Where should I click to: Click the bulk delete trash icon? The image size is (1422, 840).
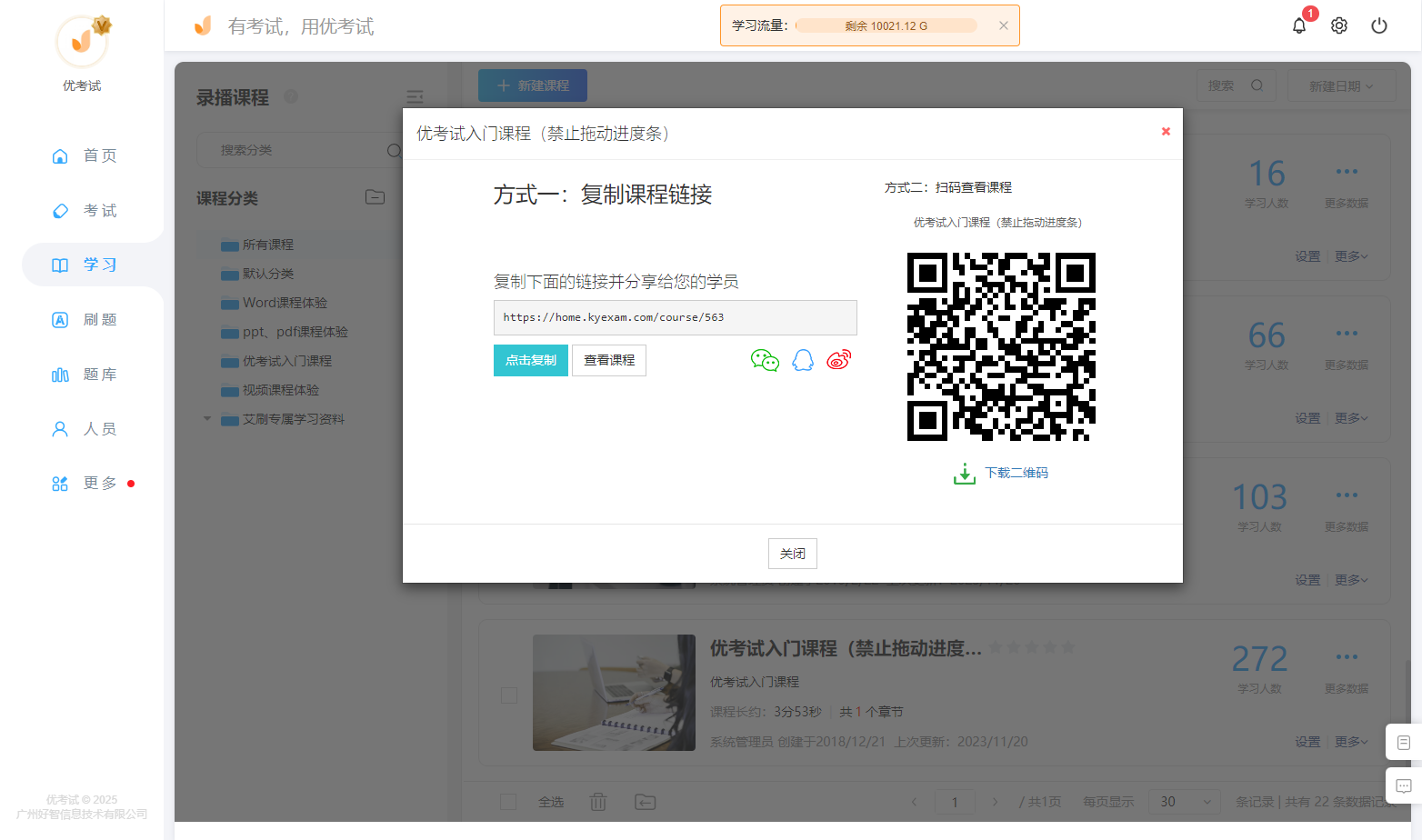(598, 802)
